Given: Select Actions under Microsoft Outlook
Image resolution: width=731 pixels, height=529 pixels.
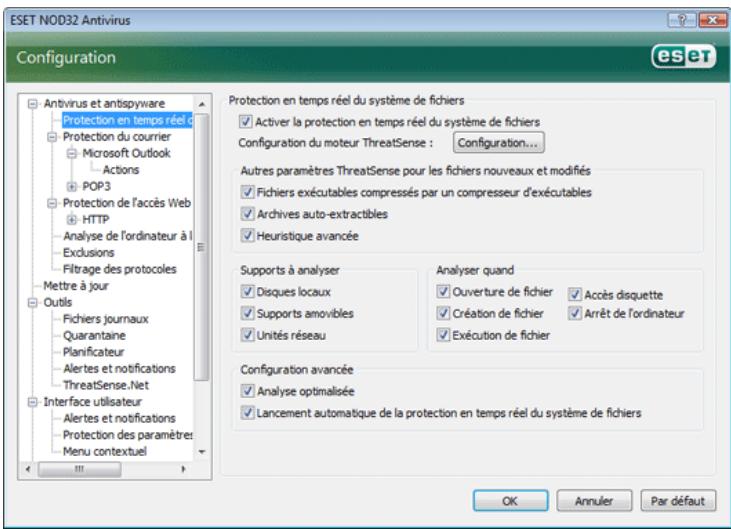Looking at the screenshot, I should (121, 170).
